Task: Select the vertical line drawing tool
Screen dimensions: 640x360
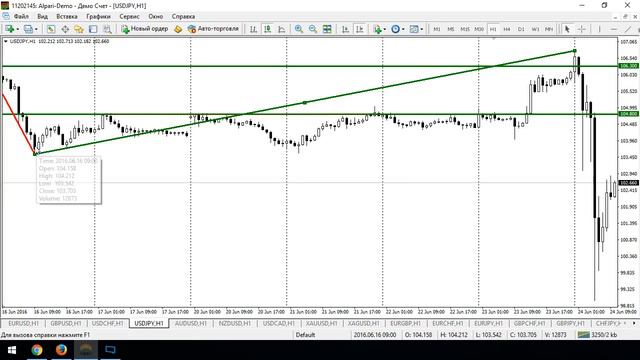Action: click(x=599, y=29)
